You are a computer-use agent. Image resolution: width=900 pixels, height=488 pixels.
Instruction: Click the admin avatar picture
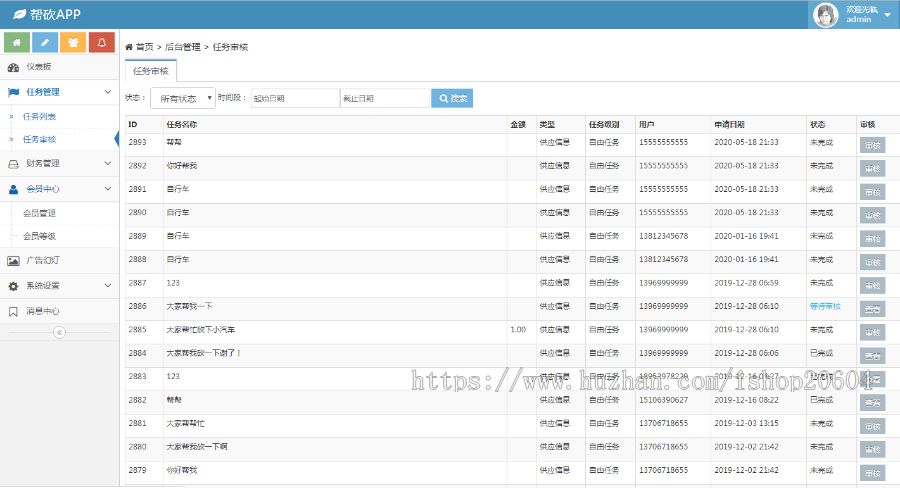[x=825, y=15]
